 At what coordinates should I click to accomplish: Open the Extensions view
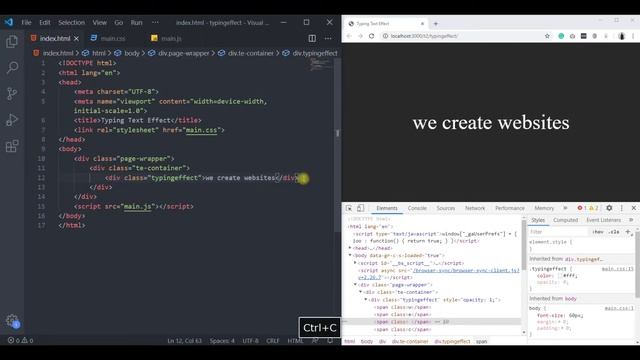click(12, 146)
